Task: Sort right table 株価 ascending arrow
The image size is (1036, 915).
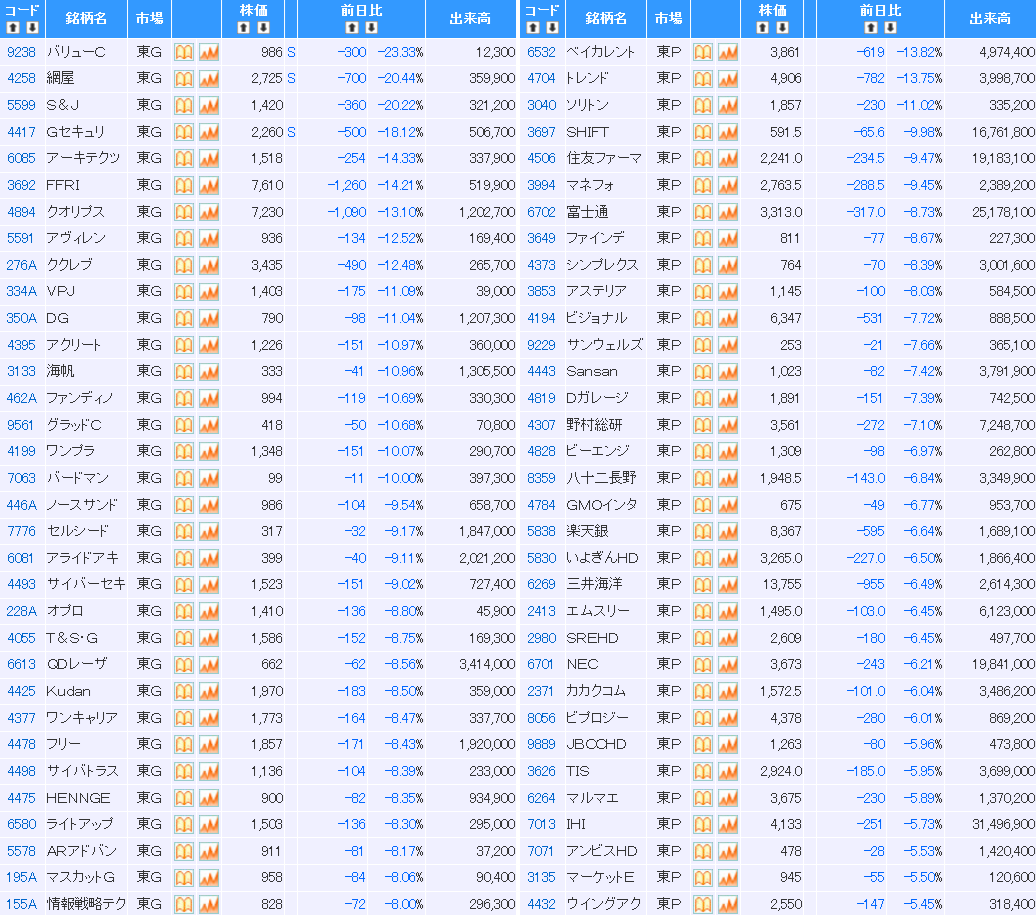Action: point(762,28)
